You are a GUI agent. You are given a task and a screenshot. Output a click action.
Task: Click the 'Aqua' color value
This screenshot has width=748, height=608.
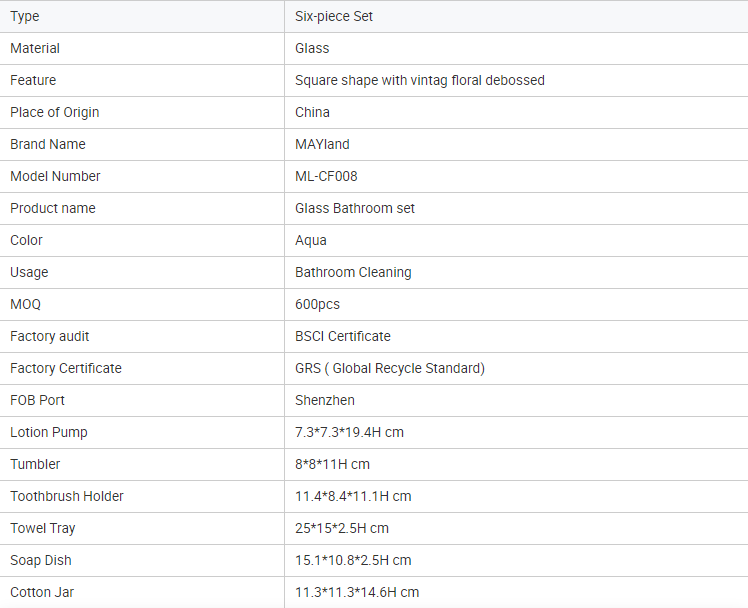311,240
